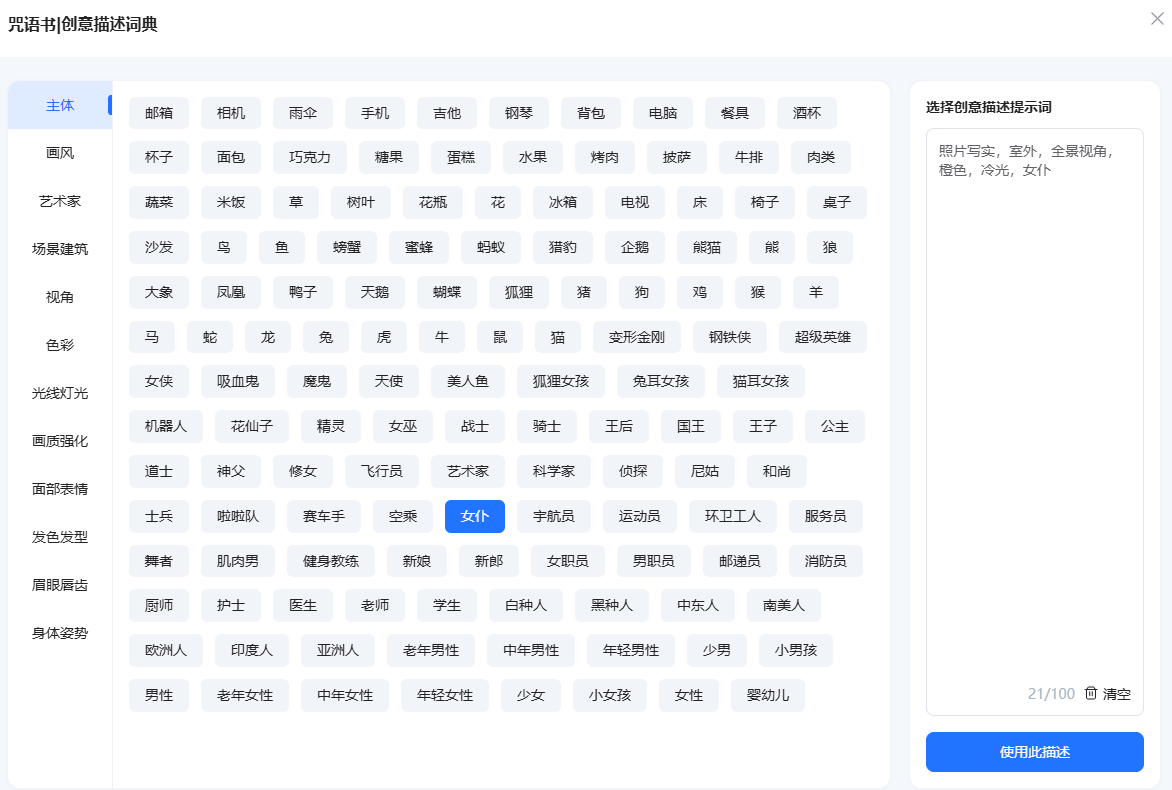Select the 飞行员 tag
1172x790 pixels.
pyautogui.click(x=382, y=471)
